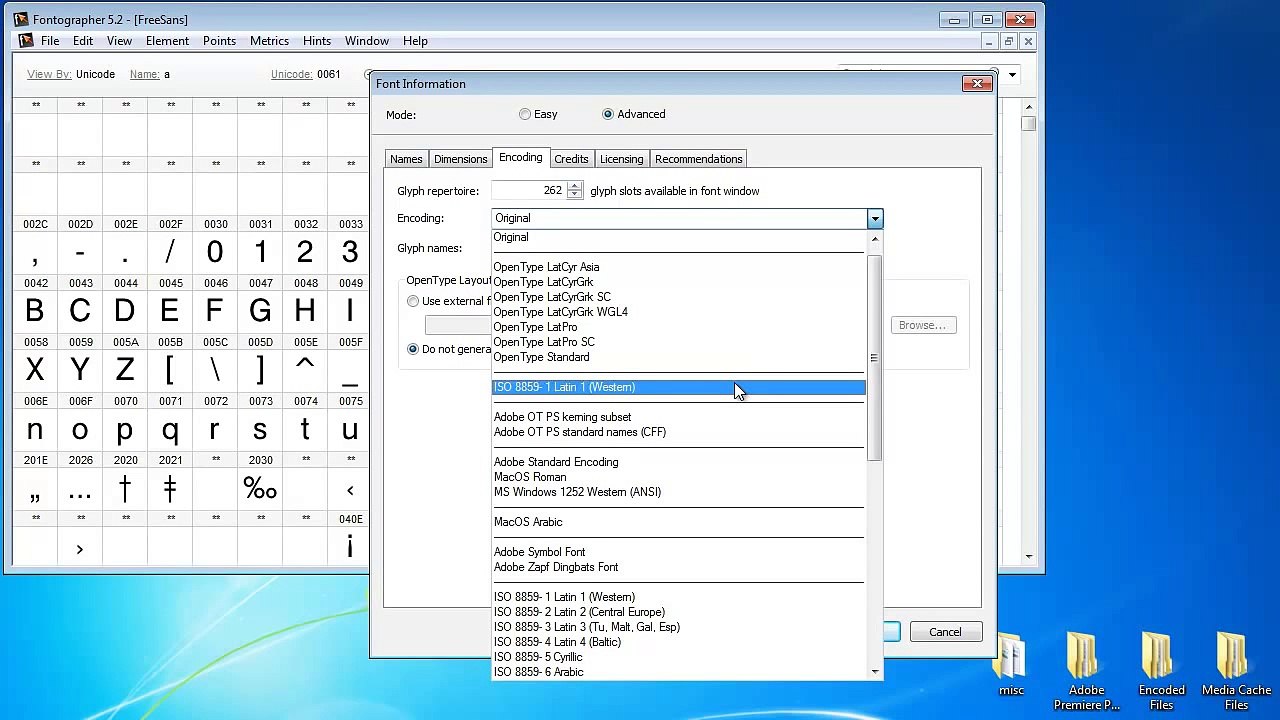The image size is (1280, 720).
Task: Choose Original in encoding list
Action: pyautogui.click(x=678, y=237)
